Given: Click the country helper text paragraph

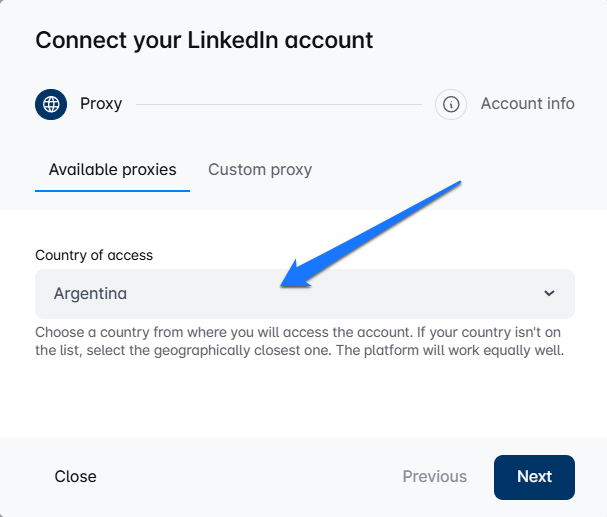Looking at the screenshot, I should [300, 341].
